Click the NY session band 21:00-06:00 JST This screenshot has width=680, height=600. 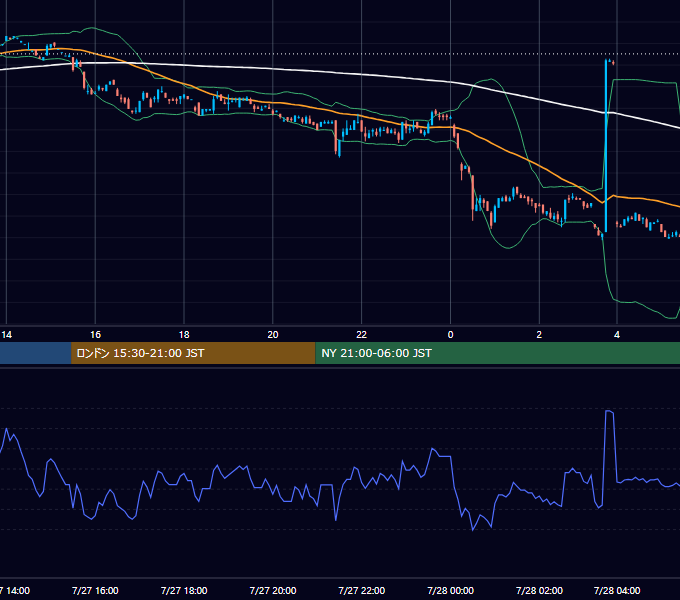coord(497,353)
